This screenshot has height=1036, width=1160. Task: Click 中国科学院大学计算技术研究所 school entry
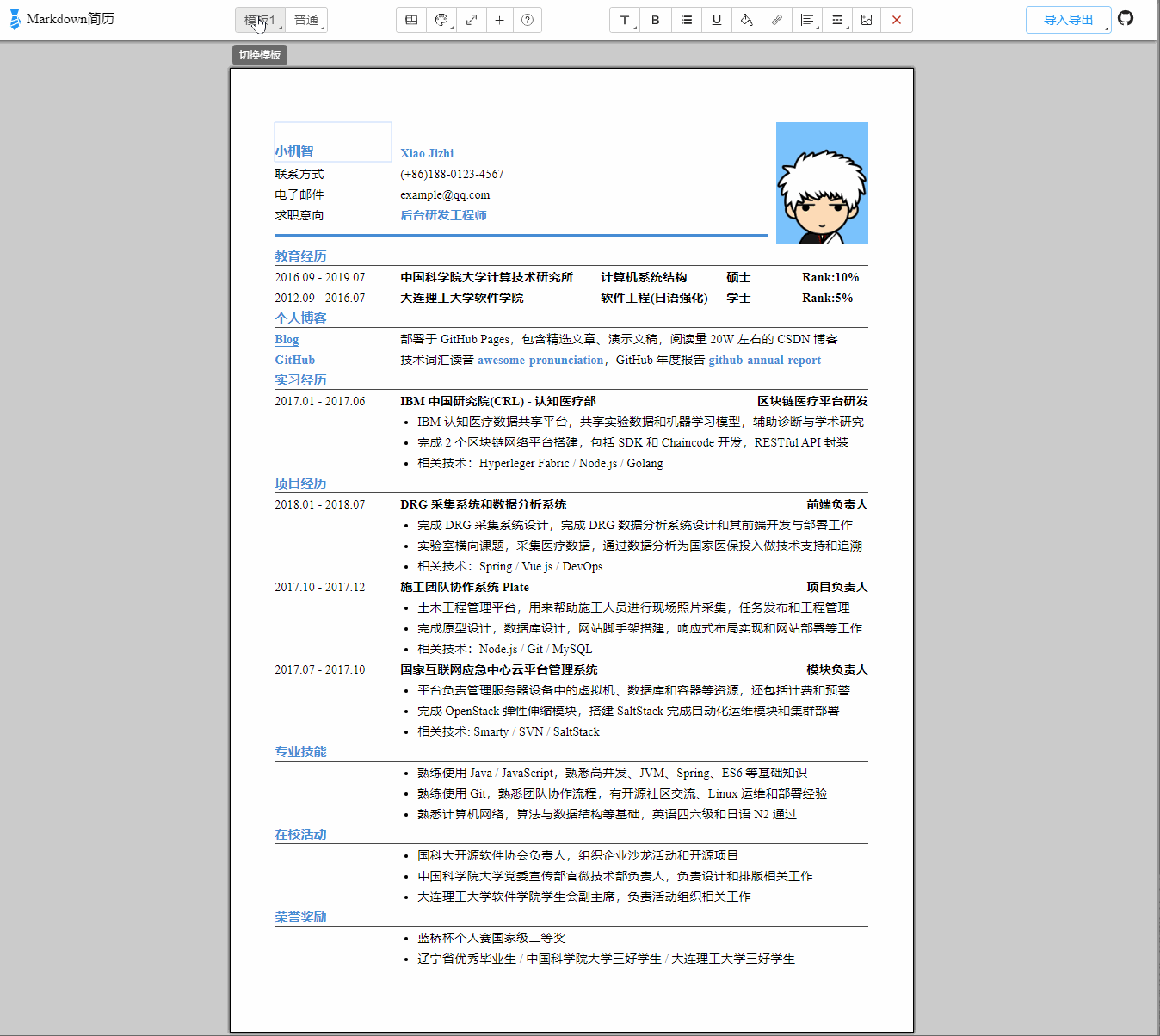[486, 277]
